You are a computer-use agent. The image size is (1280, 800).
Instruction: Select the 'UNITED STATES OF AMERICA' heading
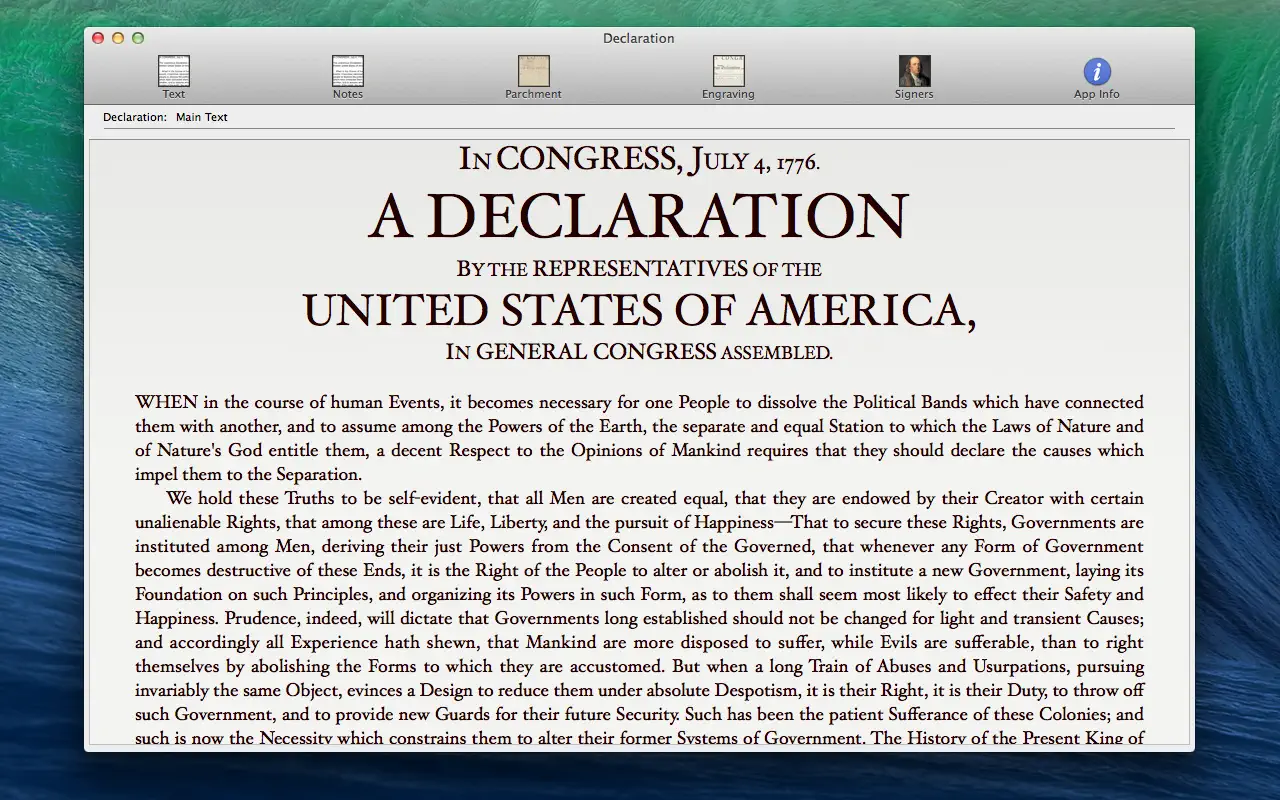[x=640, y=310]
